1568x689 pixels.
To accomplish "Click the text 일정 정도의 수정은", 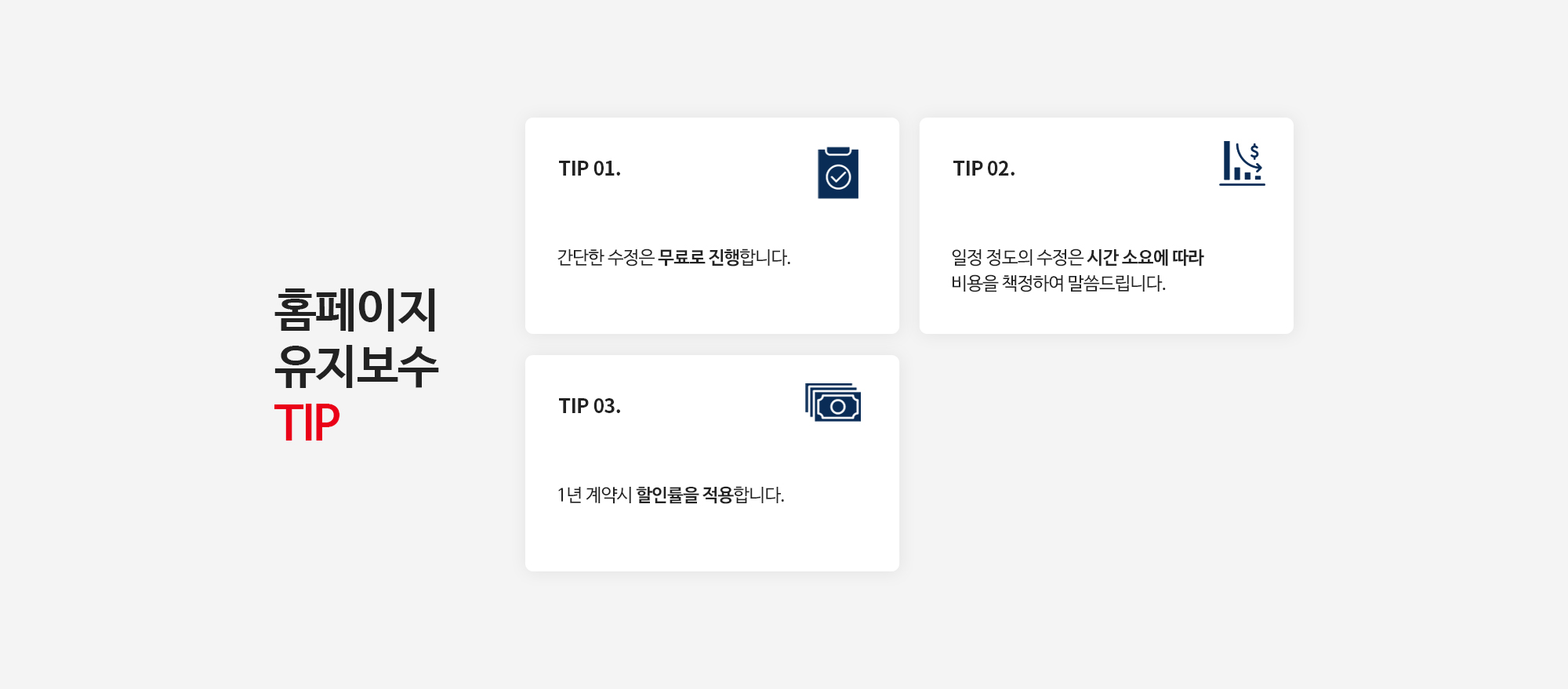I will pos(1017,257).
